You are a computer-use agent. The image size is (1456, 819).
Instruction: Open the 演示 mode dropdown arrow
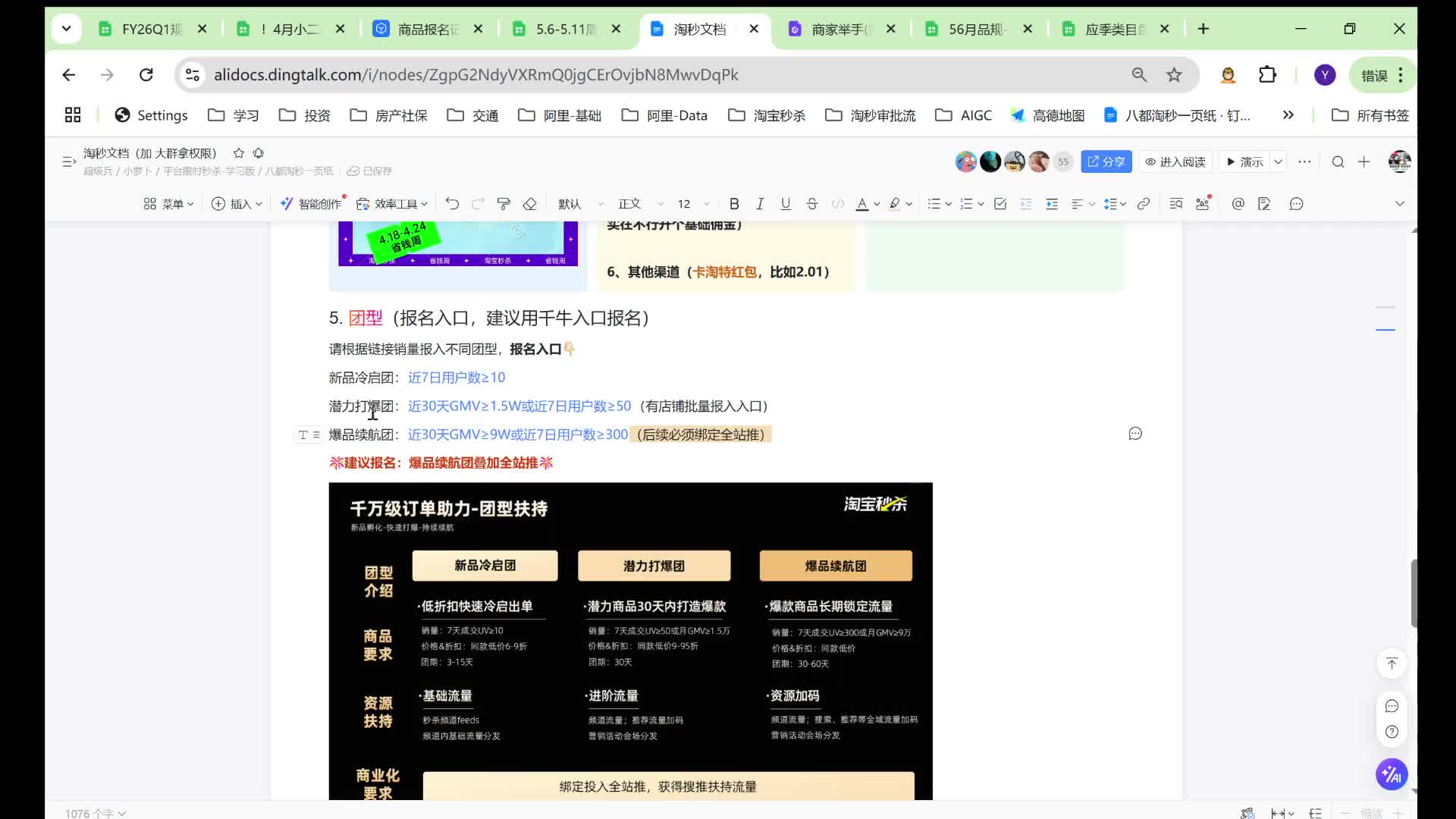click(x=1279, y=162)
